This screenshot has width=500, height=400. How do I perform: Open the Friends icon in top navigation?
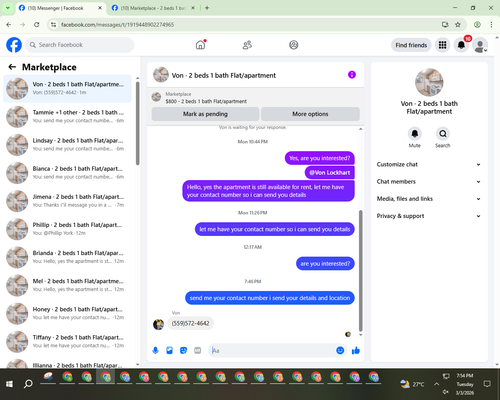[247, 45]
